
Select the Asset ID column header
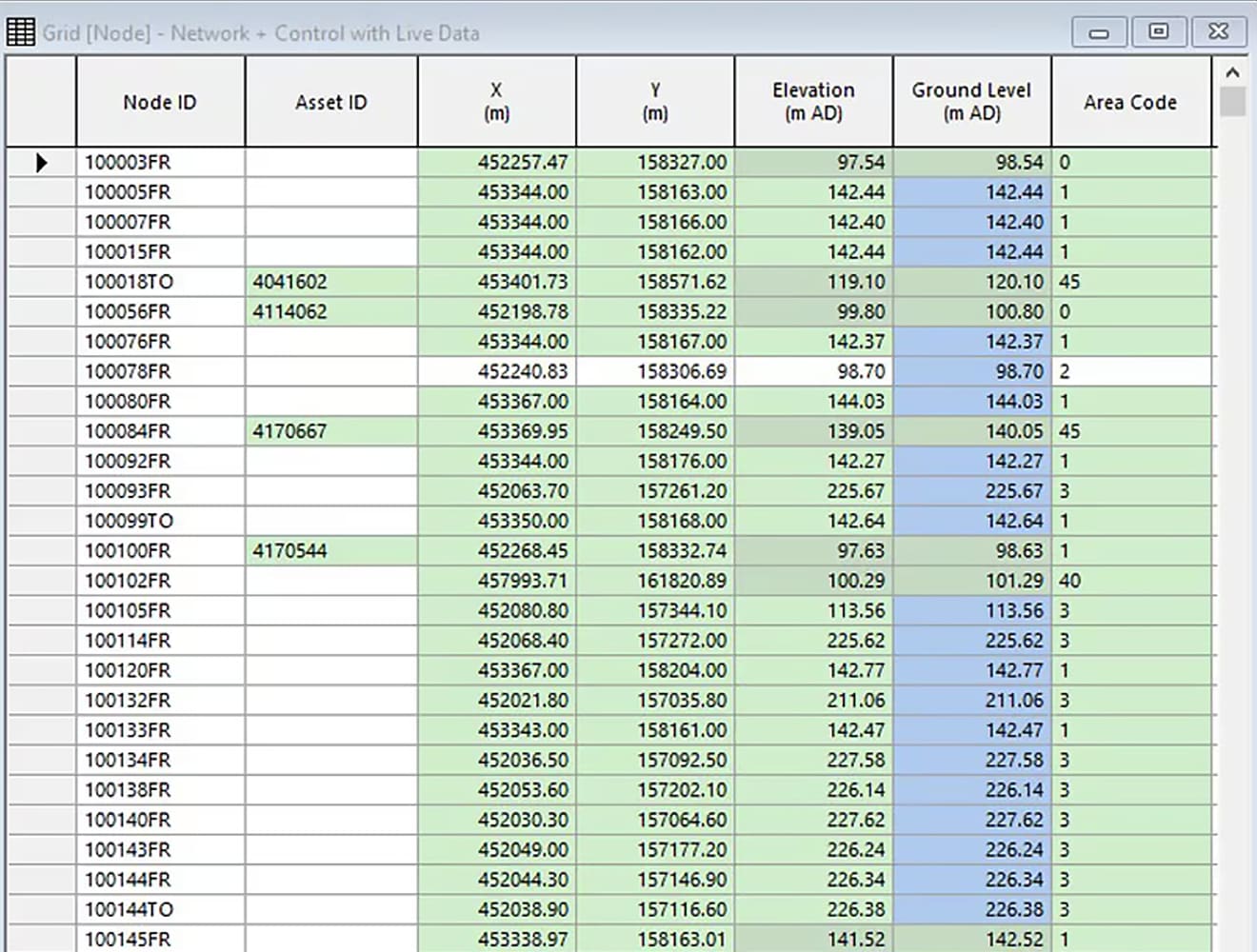[330, 102]
